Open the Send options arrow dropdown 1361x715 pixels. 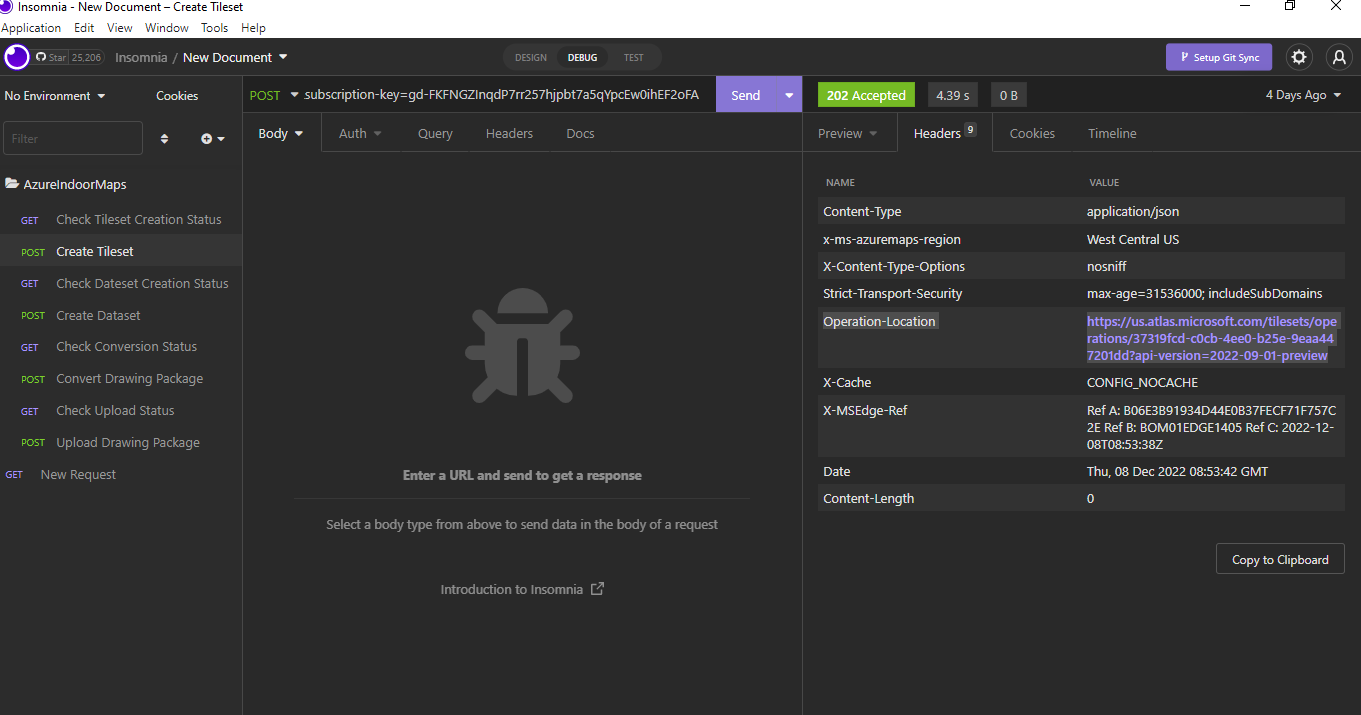coord(788,94)
